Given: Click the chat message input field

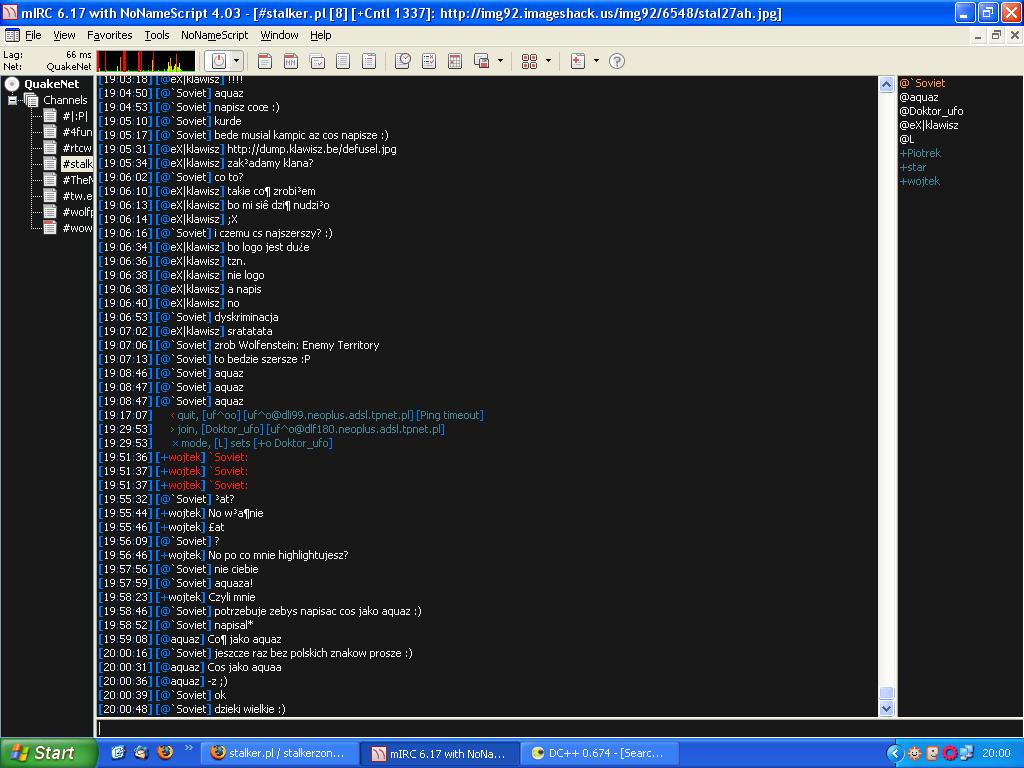Looking at the screenshot, I should (490, 728).
